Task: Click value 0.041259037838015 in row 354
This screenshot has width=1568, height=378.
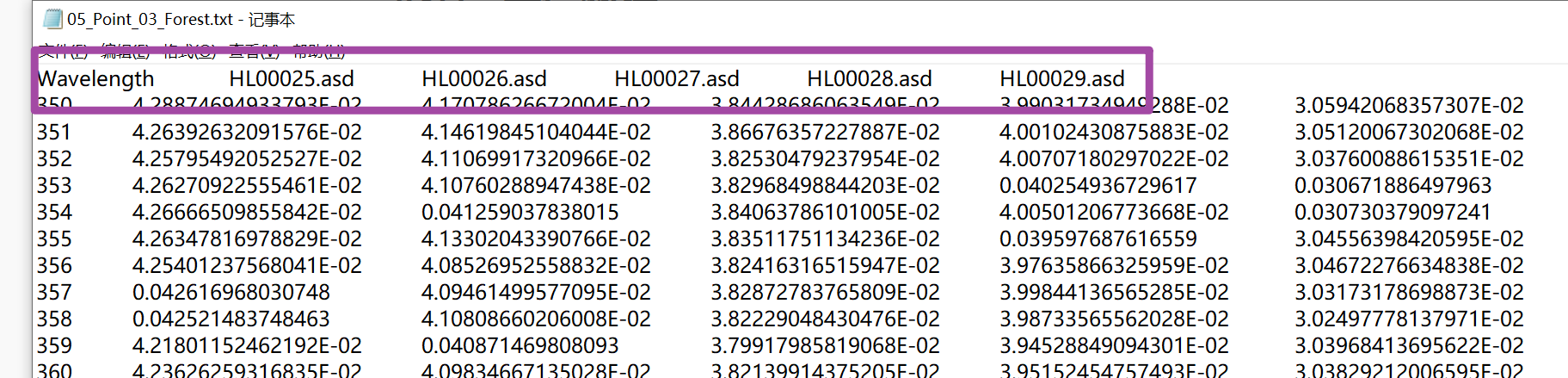Action: [520, 212]
